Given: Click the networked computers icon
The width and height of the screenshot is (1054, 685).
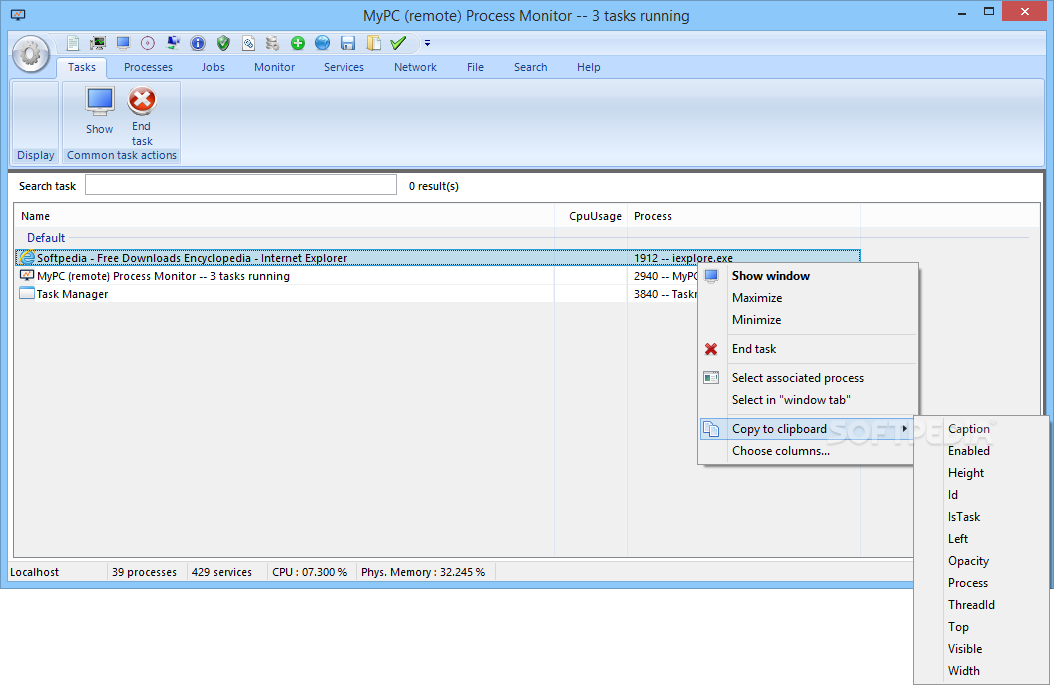Looking at the screenshot, I should 173,43.
